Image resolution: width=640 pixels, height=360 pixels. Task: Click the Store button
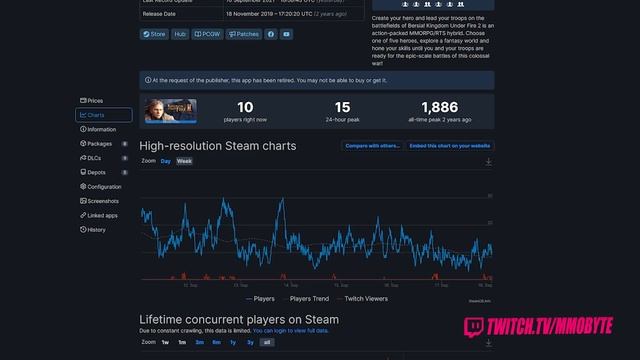tap(154, 34)
